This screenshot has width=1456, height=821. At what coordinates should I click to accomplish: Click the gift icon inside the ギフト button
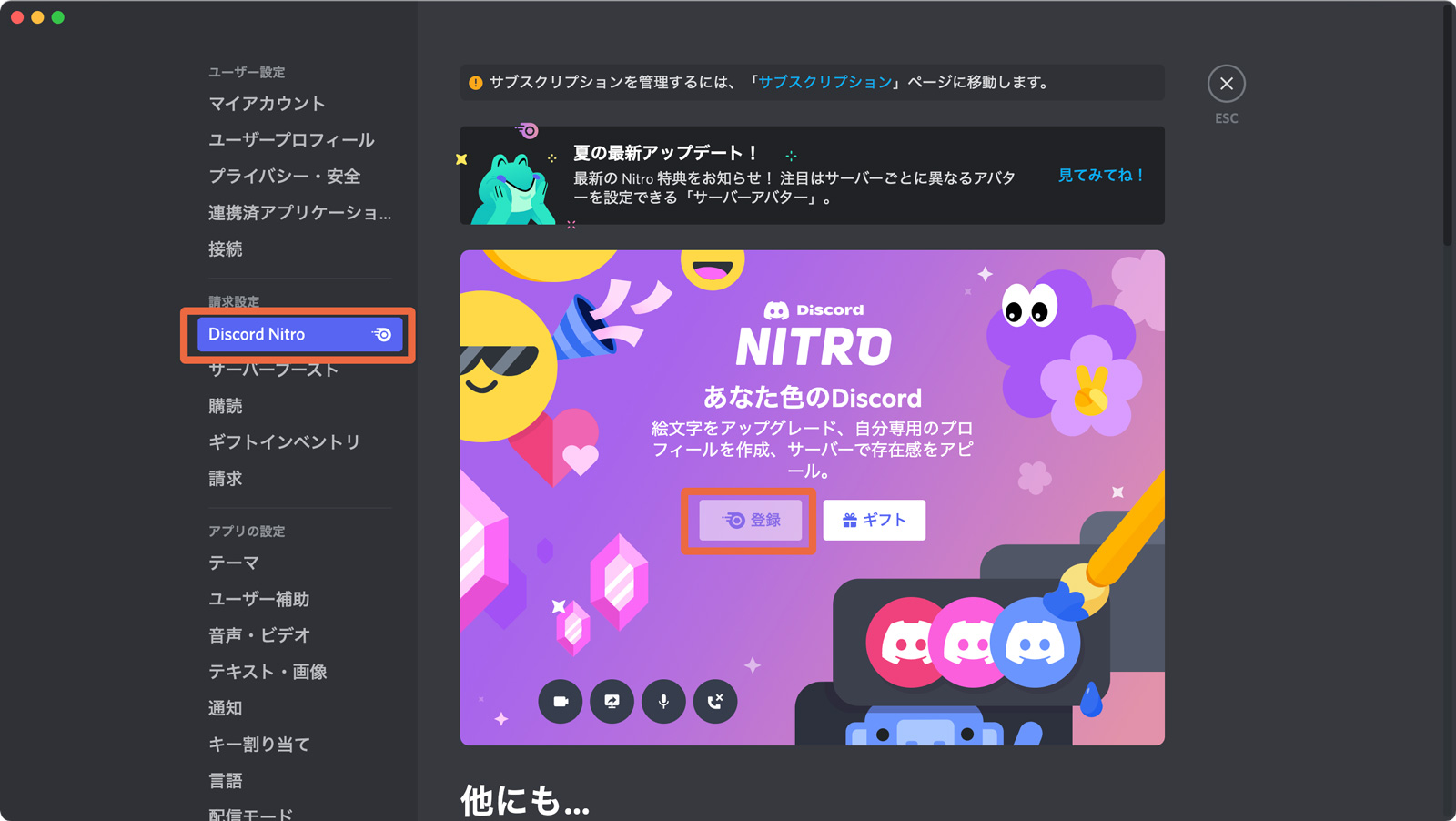pos(848,520)
